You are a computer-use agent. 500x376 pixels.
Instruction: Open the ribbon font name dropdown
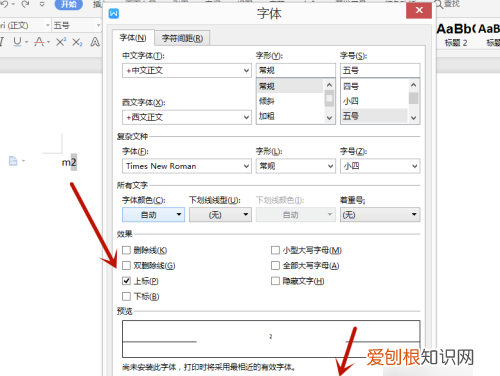coord(48,25)
